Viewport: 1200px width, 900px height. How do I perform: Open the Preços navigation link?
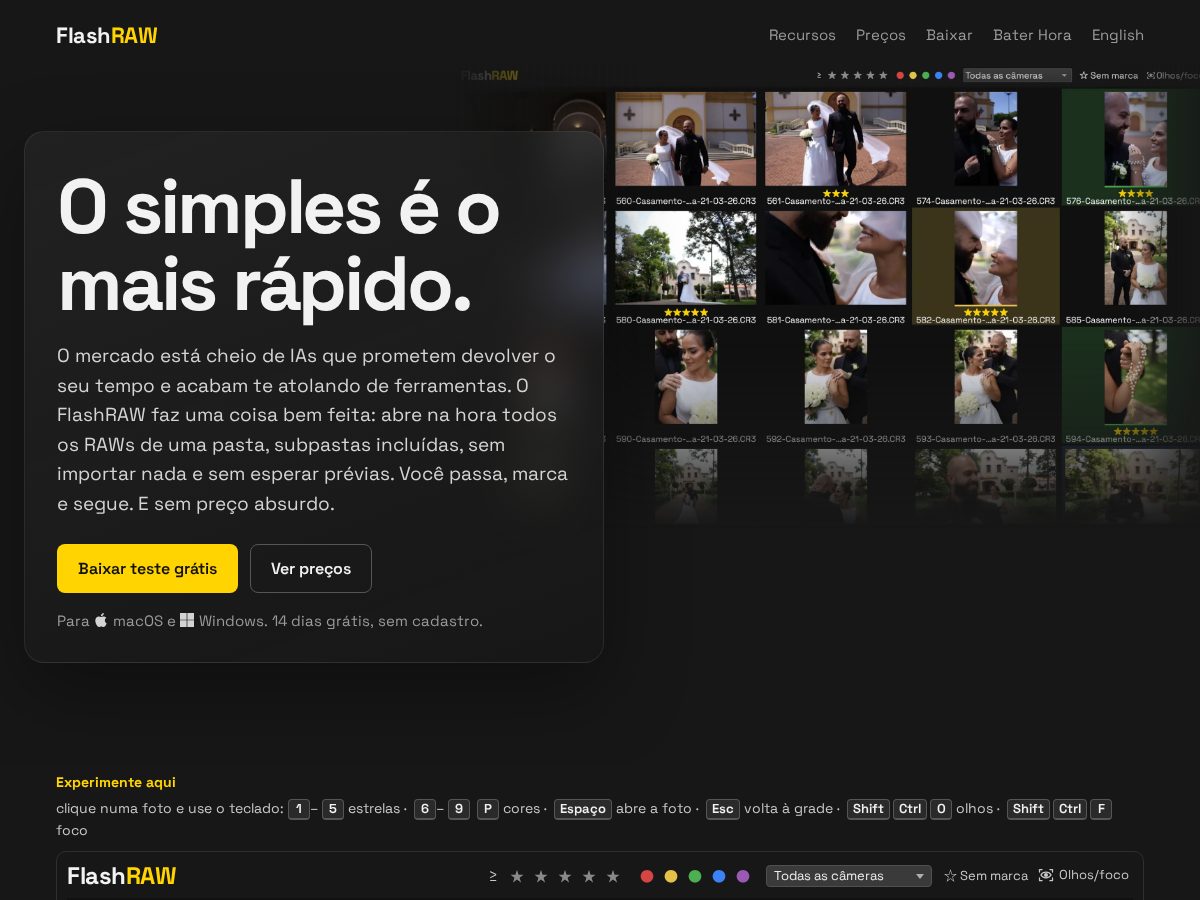coord(881,35)
